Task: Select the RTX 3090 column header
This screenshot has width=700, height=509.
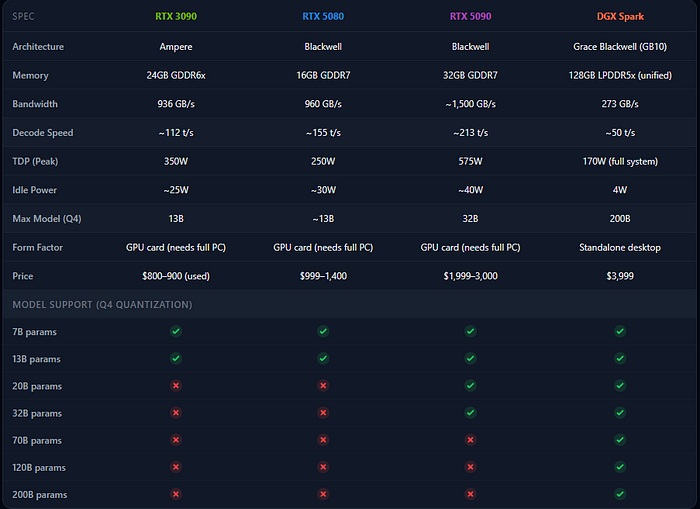Action: click(x=176, y=16)
